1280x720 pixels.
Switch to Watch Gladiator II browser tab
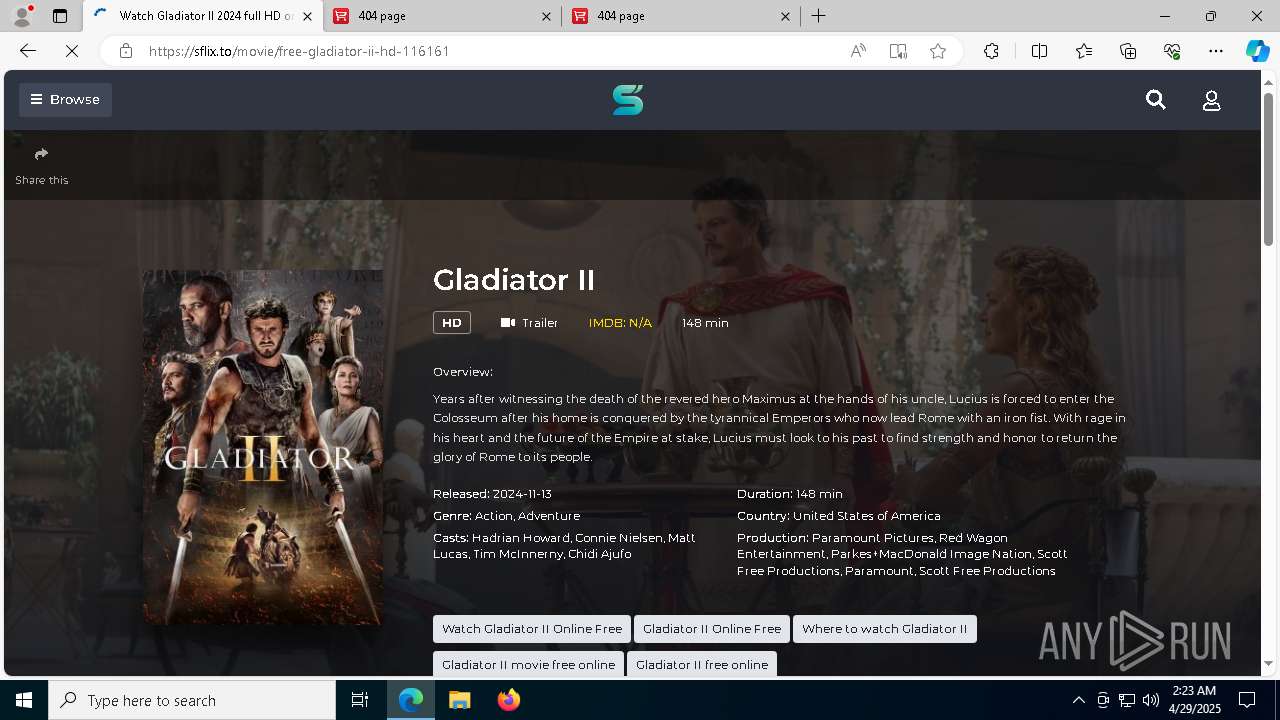click(203, 16)
